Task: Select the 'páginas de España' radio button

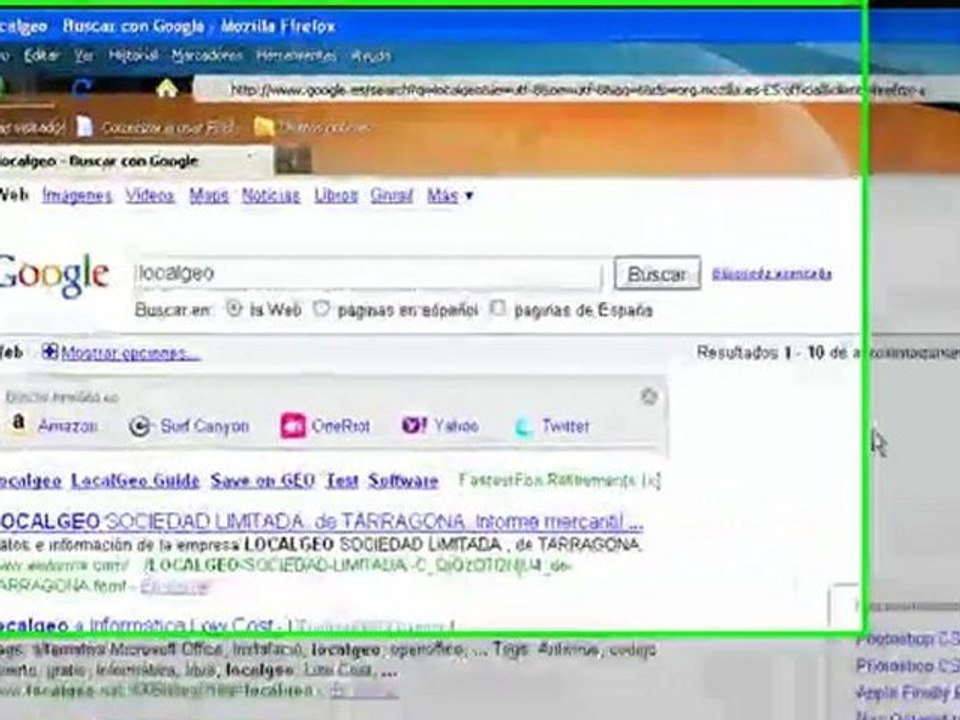Action: tap(498, 308)
